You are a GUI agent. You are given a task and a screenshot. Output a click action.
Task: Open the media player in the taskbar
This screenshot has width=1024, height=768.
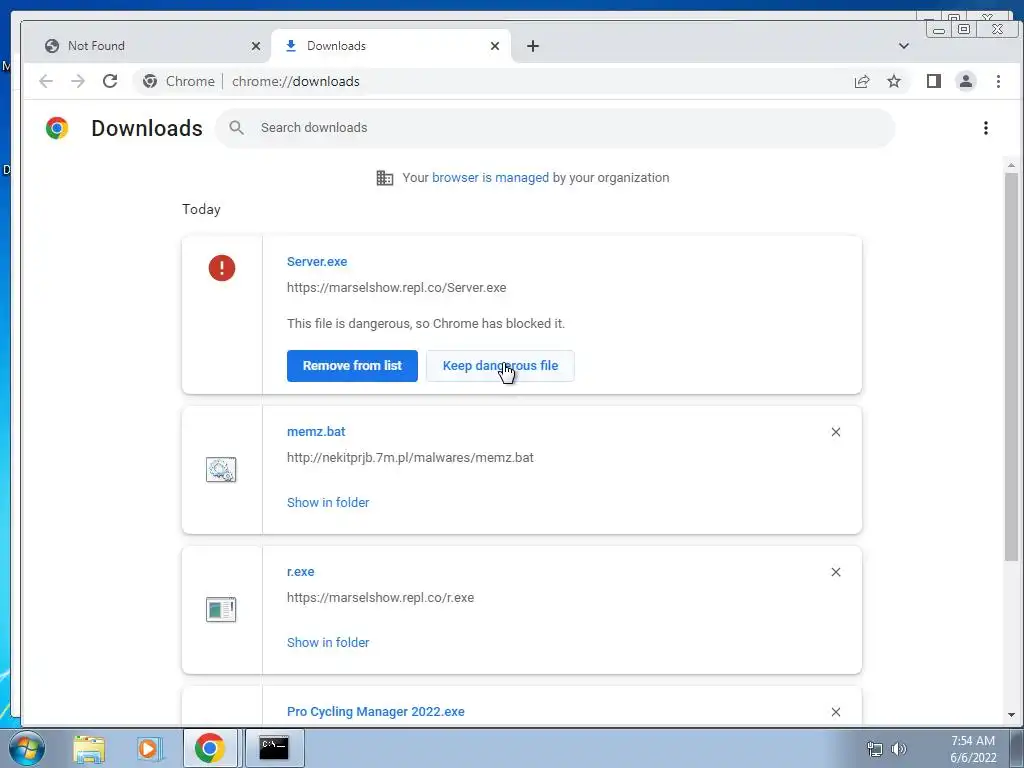click(x=149, y=749)
